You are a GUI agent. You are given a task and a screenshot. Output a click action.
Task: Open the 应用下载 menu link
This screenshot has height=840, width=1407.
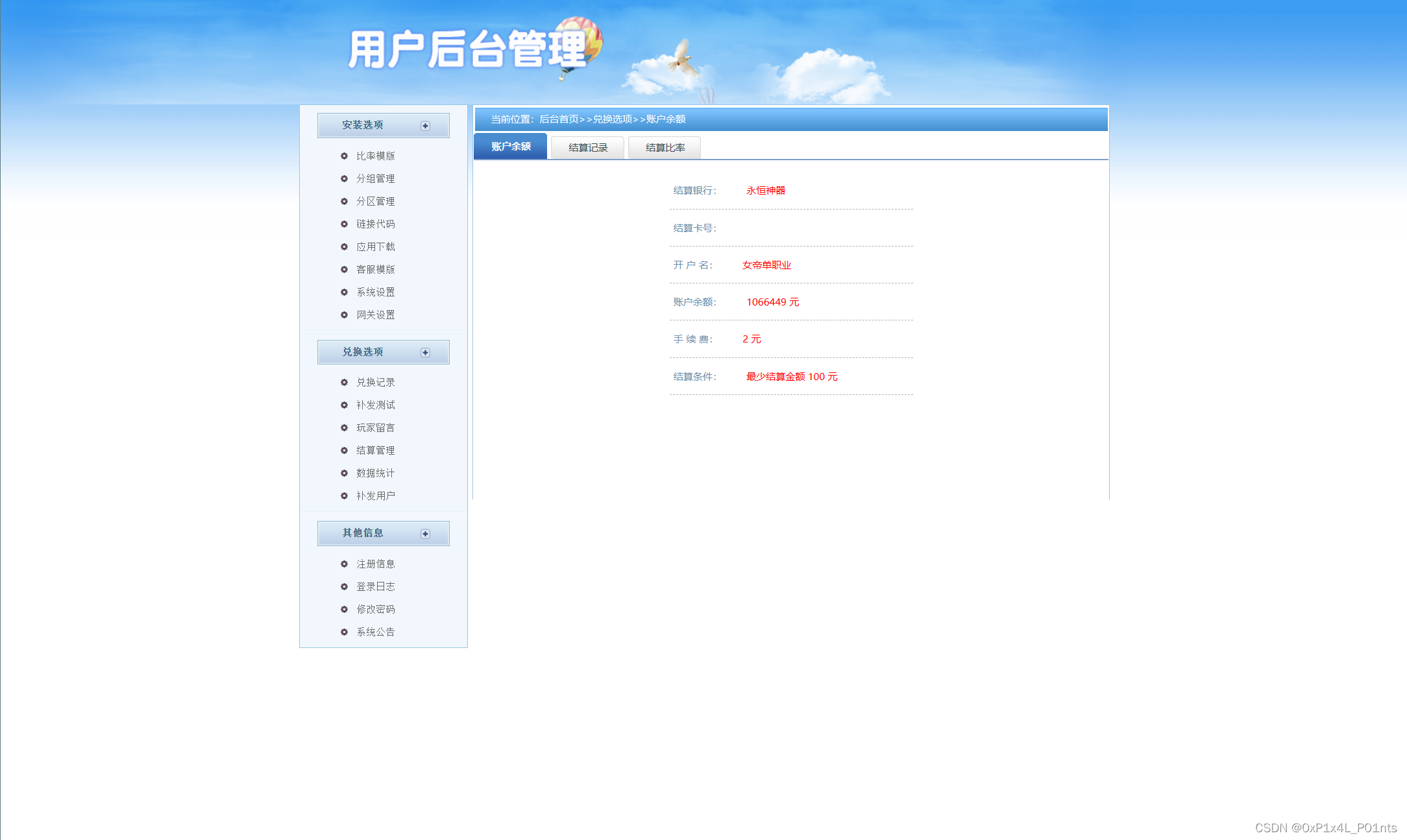coord(375,246)
